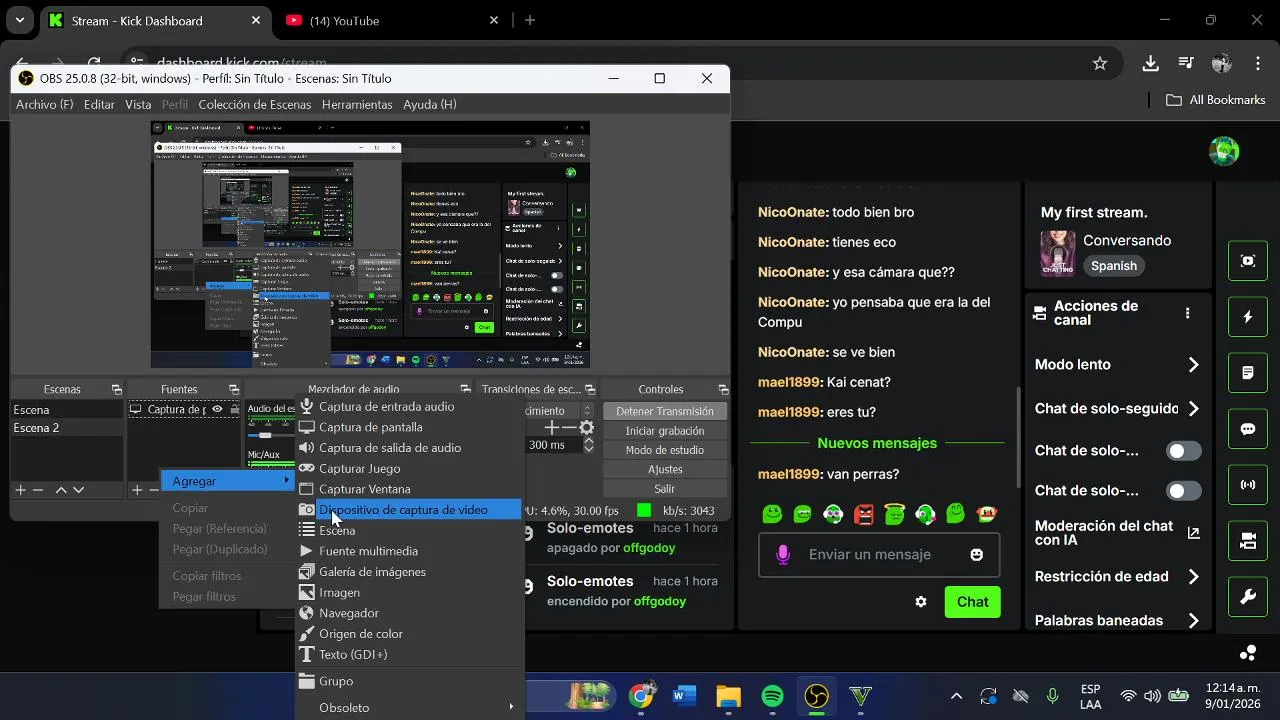Click the Escena list icon in add menu
The image size is (1280, 720).
click(x=307, y=530)
